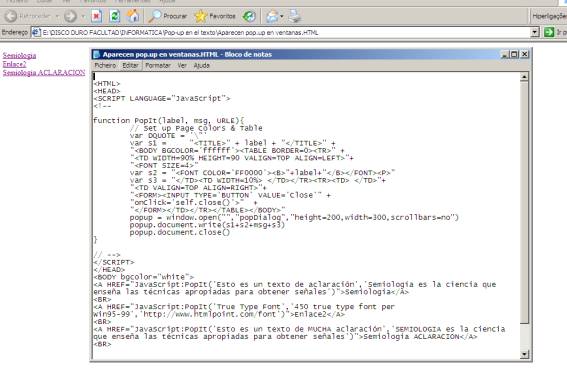The height and width of the screenshot is (391, 567).
Task: Expand the Forward button dropdown arrow
Action: tap(83, 16)
